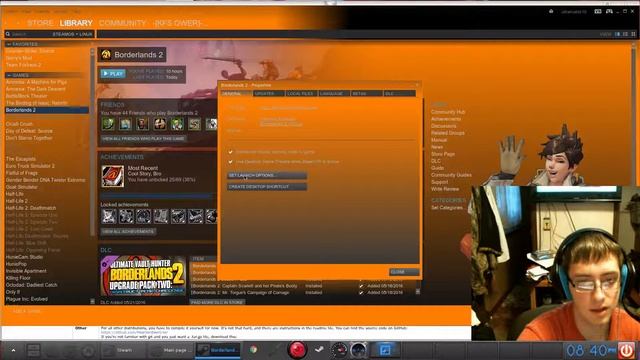
Task: Click CREATE DESKTOP SHORTCUT button
Action: pos(267,187)
